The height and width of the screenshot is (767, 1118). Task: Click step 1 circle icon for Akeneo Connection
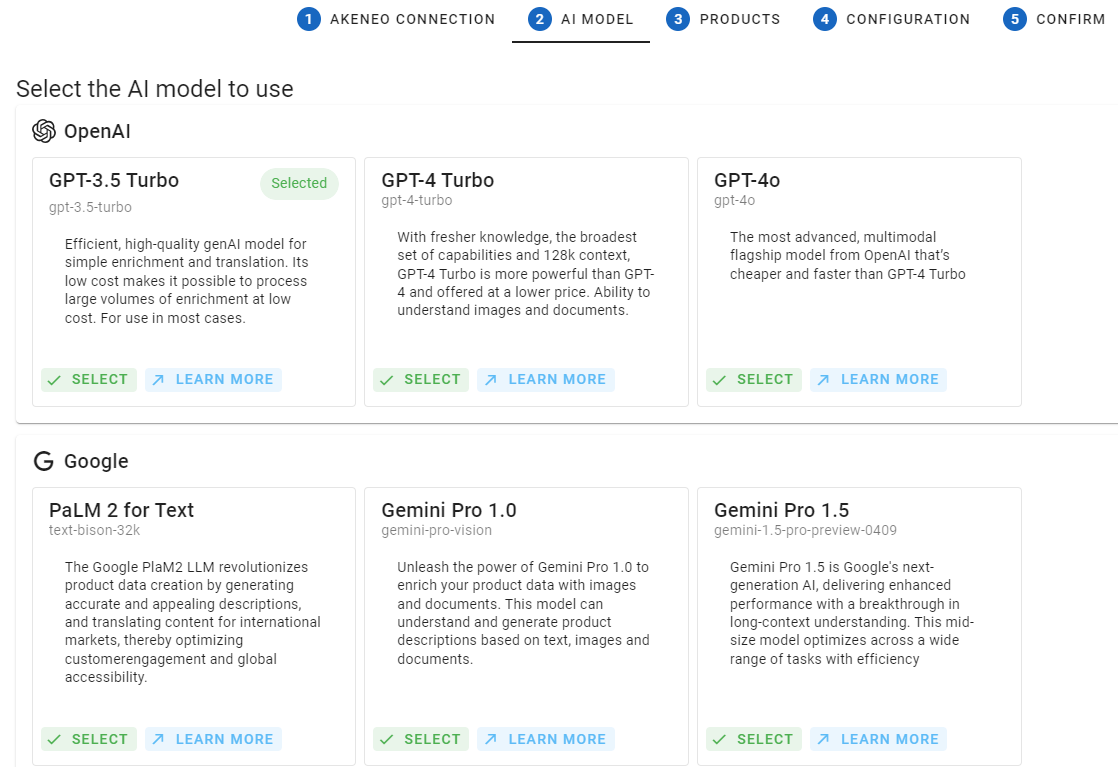click(x=309, y=18)
